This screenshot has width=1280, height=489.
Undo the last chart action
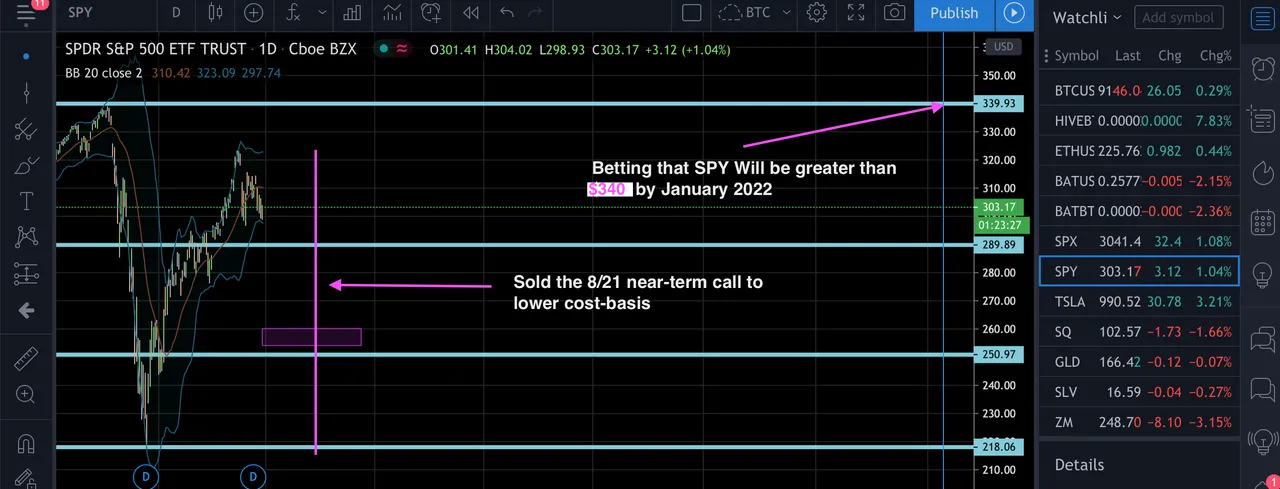[507, 13]
